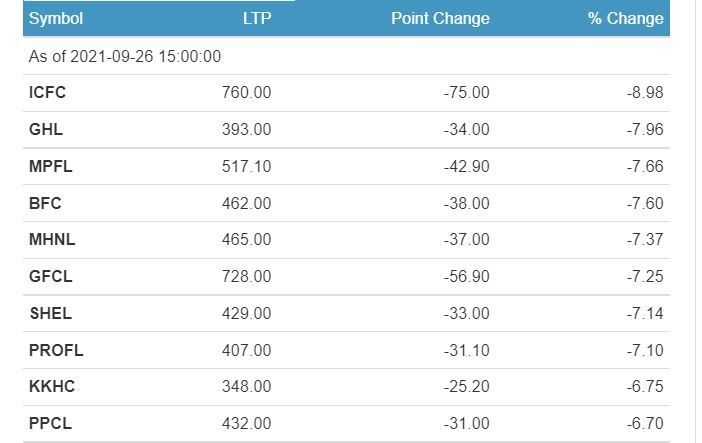Sort by Point Change column header
Image resolution: width=702 pixels, height=443 pixels.
click(x=441, y=18)
